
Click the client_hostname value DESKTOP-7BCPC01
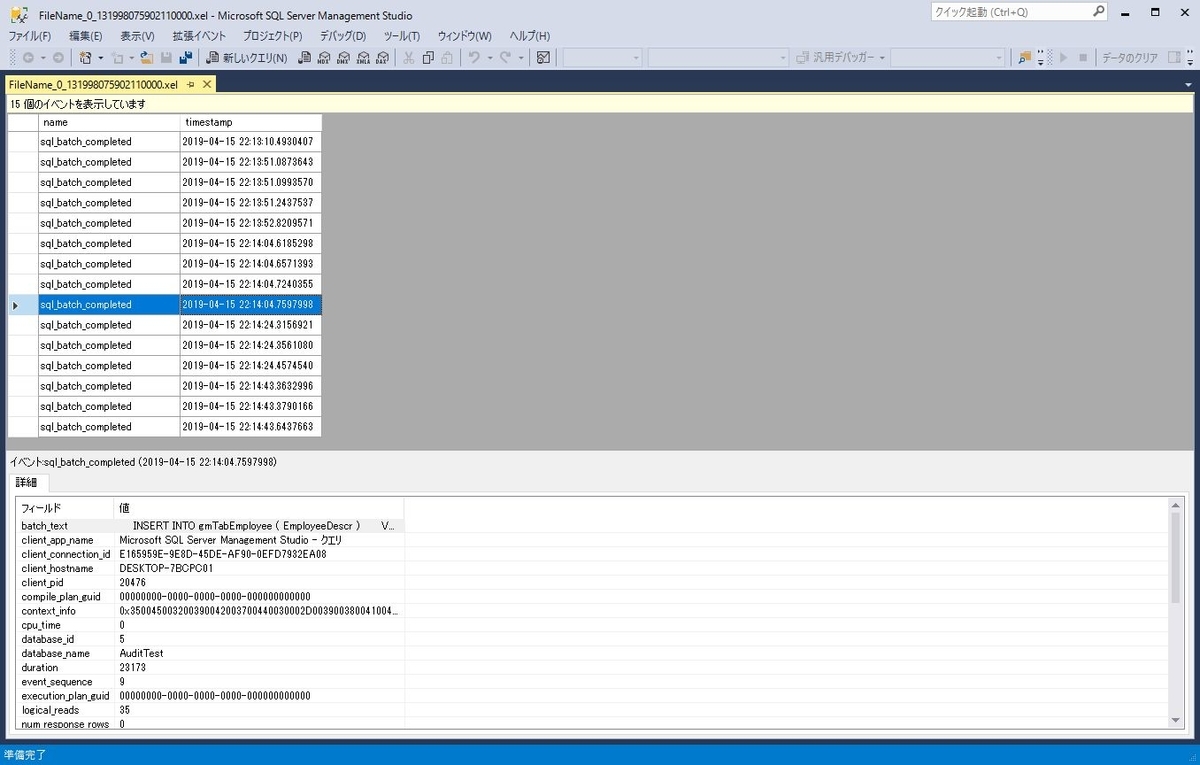166,568
